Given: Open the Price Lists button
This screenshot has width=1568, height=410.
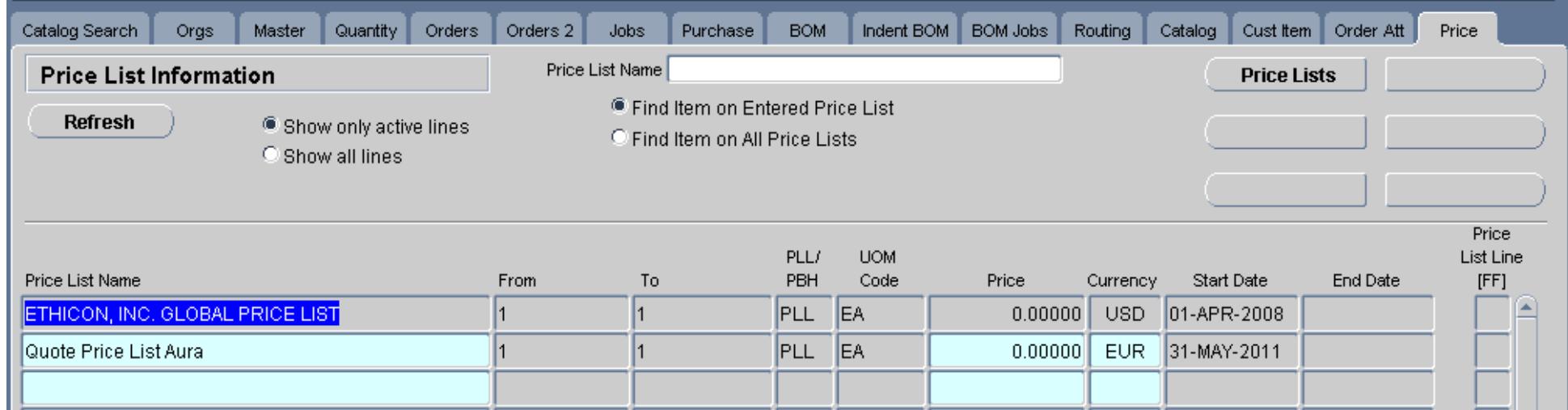Looking at the screenshot, I should pyautogui.click(x=1287, y=75).
